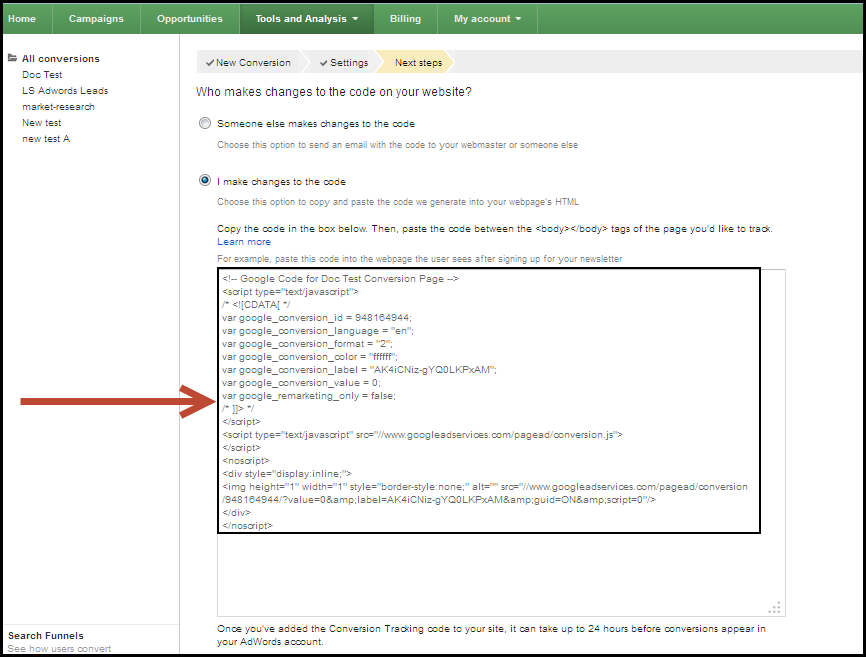Viewport: 866px width, 657px height.
Task: Open the Billing tab
Action: (x=405, y=19)
